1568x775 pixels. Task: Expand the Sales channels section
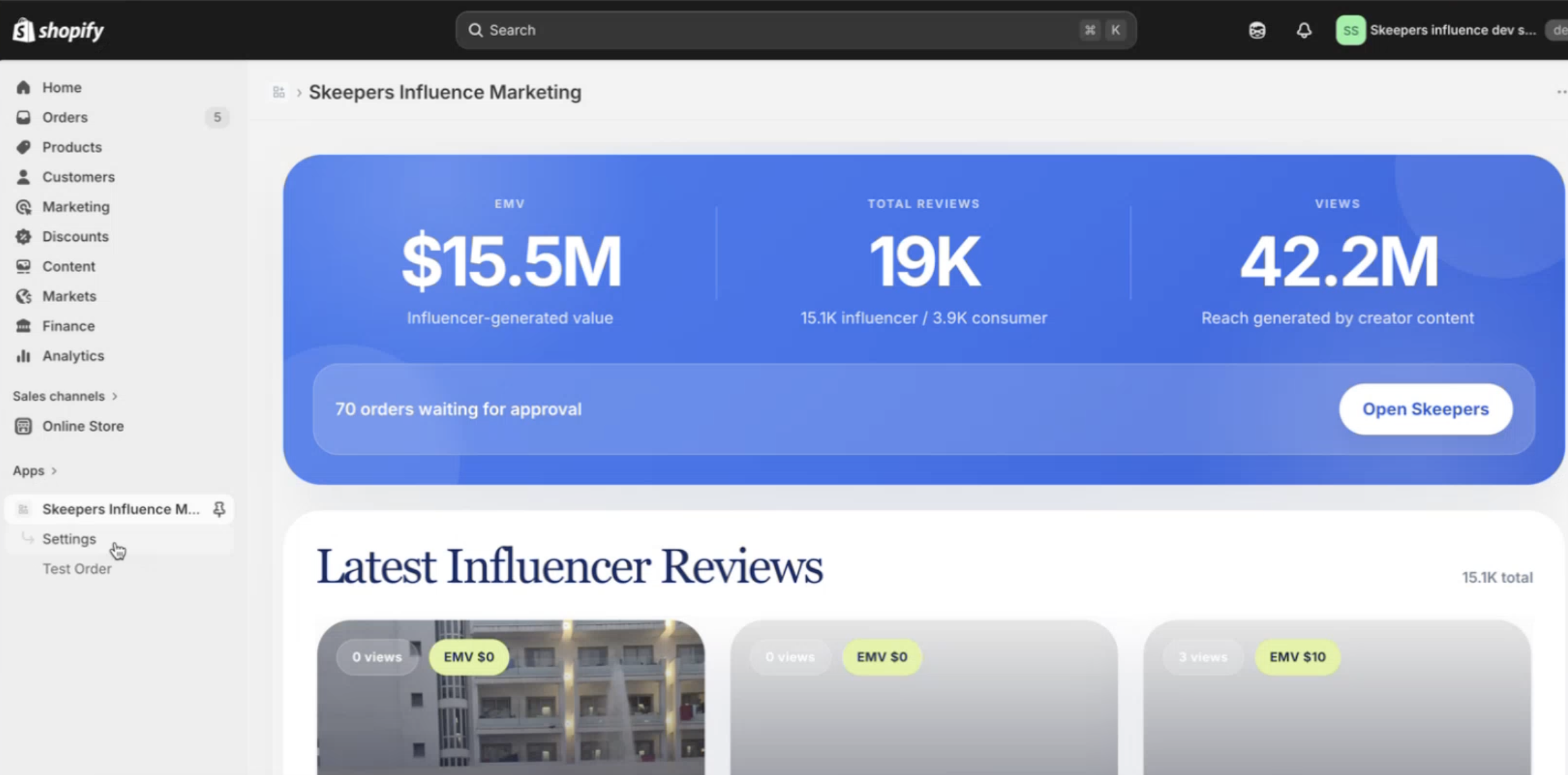point(65,396)
